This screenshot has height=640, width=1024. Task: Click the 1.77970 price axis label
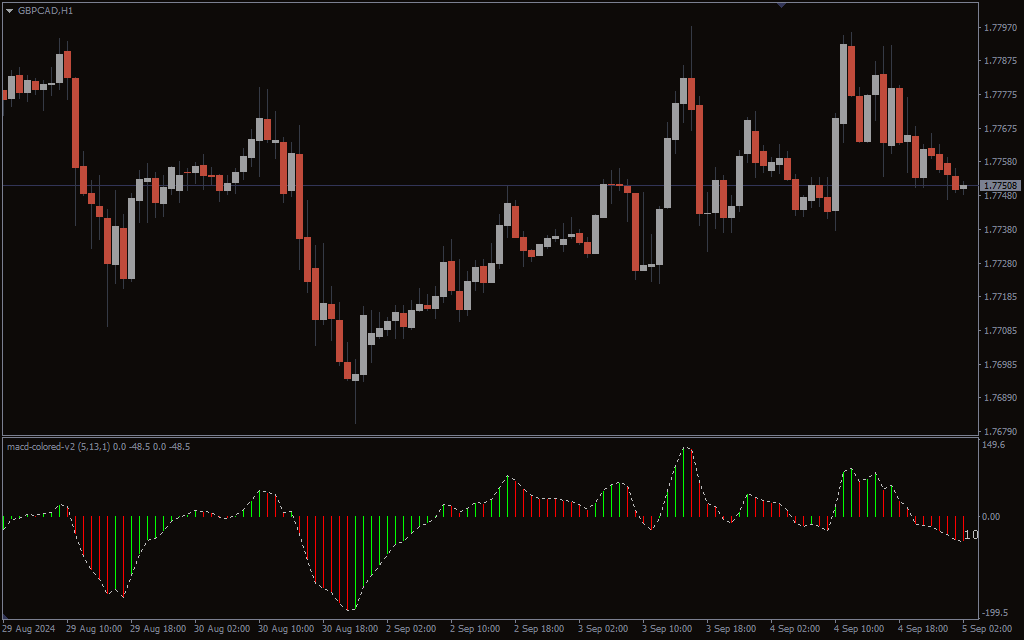1000,27
